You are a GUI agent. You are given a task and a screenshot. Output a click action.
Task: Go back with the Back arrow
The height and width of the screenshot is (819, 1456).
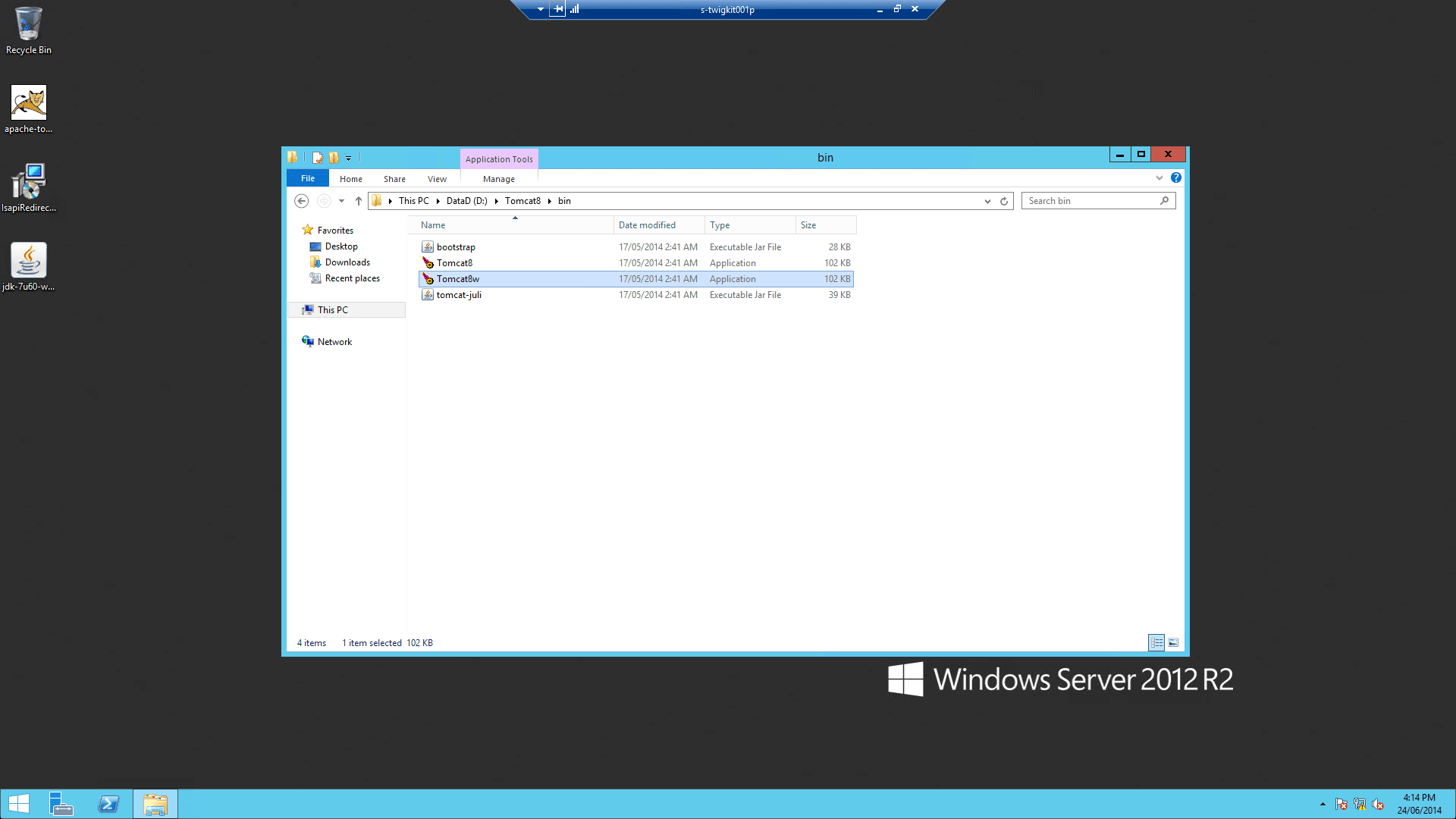pyautogui.click(x=301, y=201)
